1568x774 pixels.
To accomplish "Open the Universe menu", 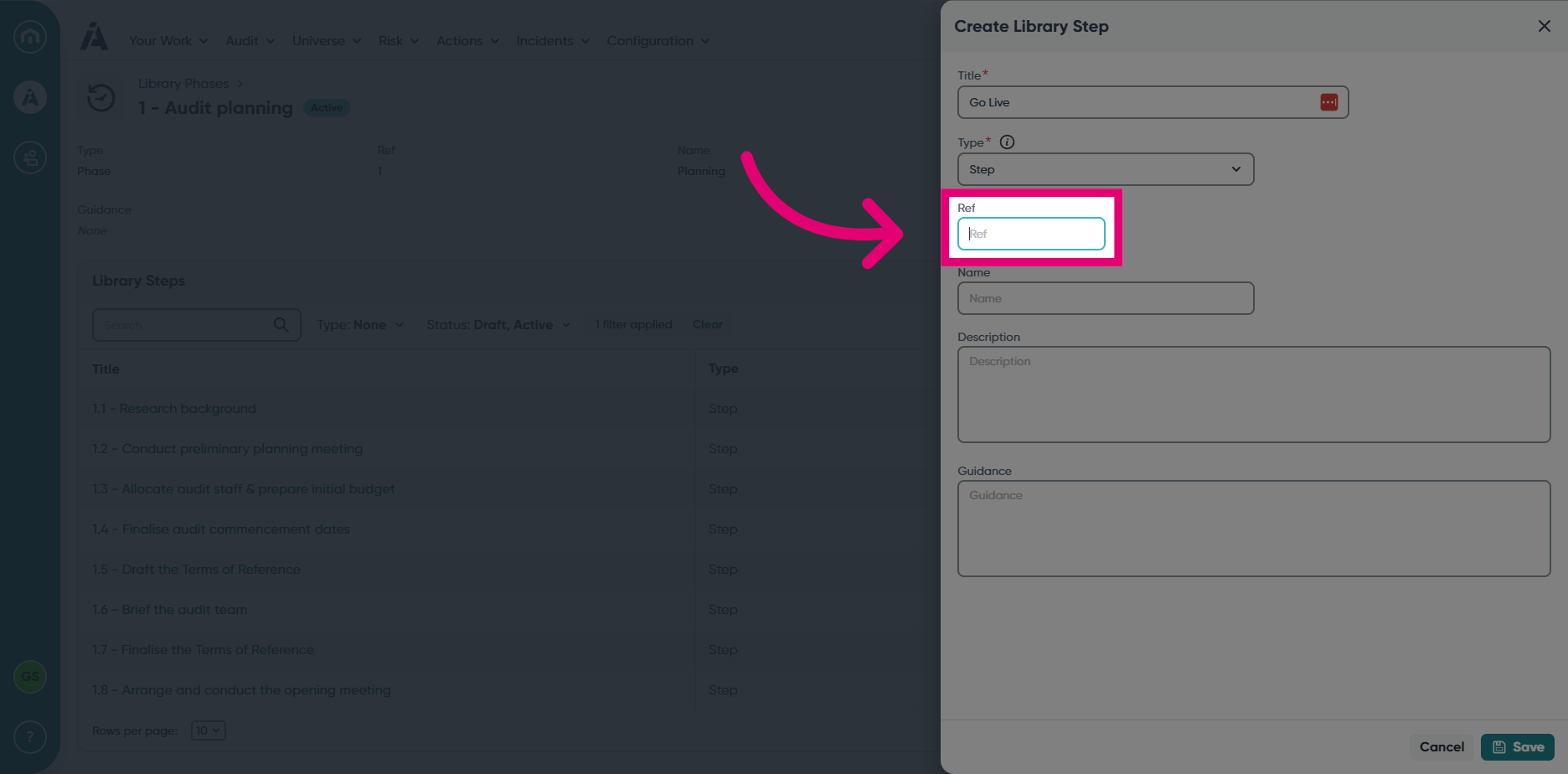I will pos(327,41).
